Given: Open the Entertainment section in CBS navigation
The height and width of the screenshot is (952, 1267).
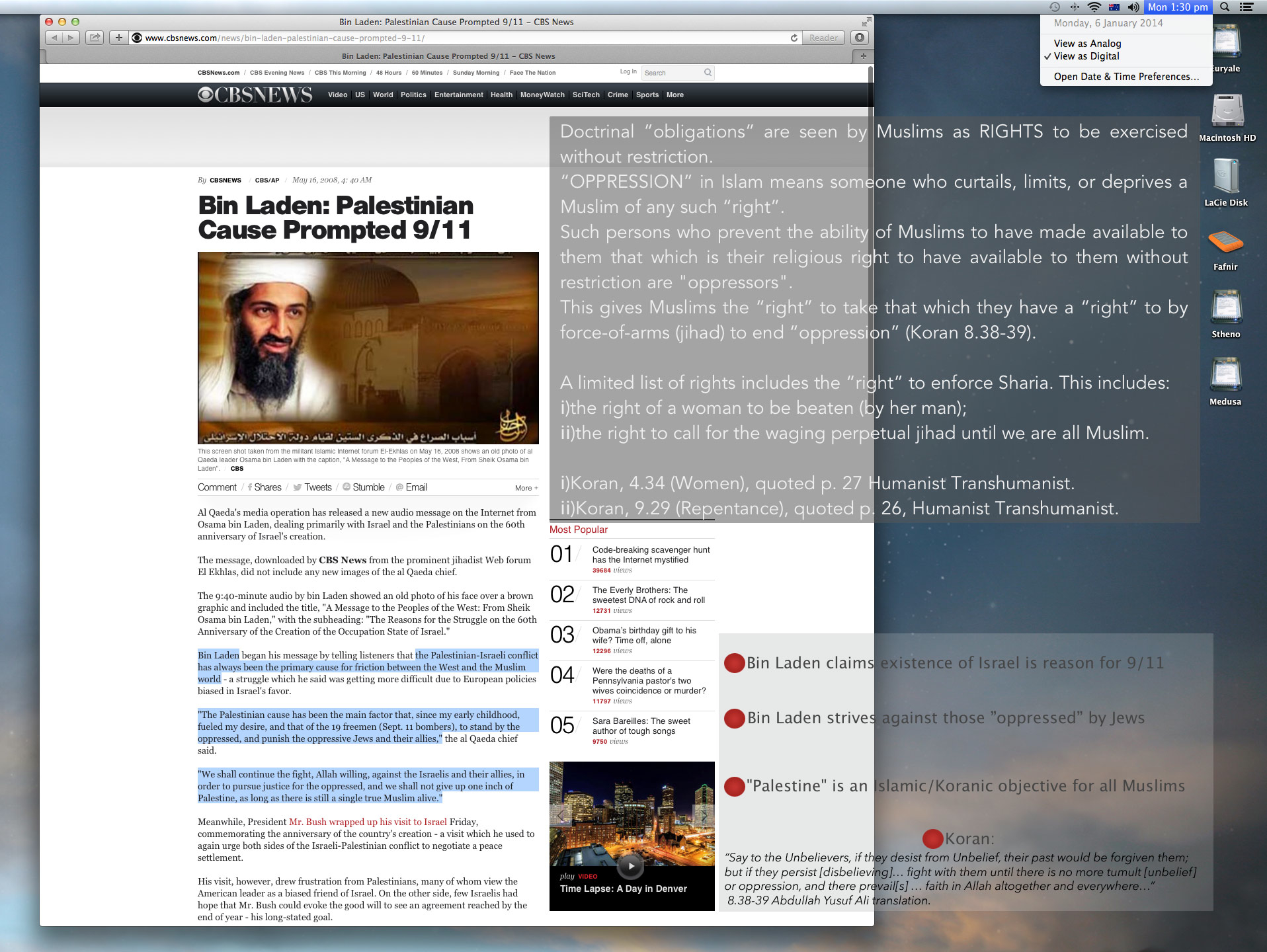Looking at the screenshot, I should [x=458, y=95].
